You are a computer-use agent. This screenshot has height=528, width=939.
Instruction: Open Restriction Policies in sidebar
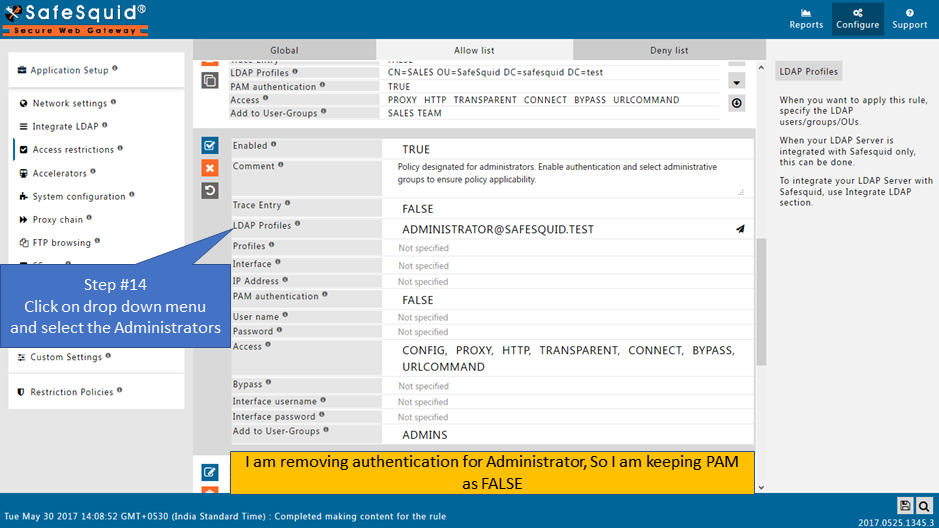[x=71, y=392]
